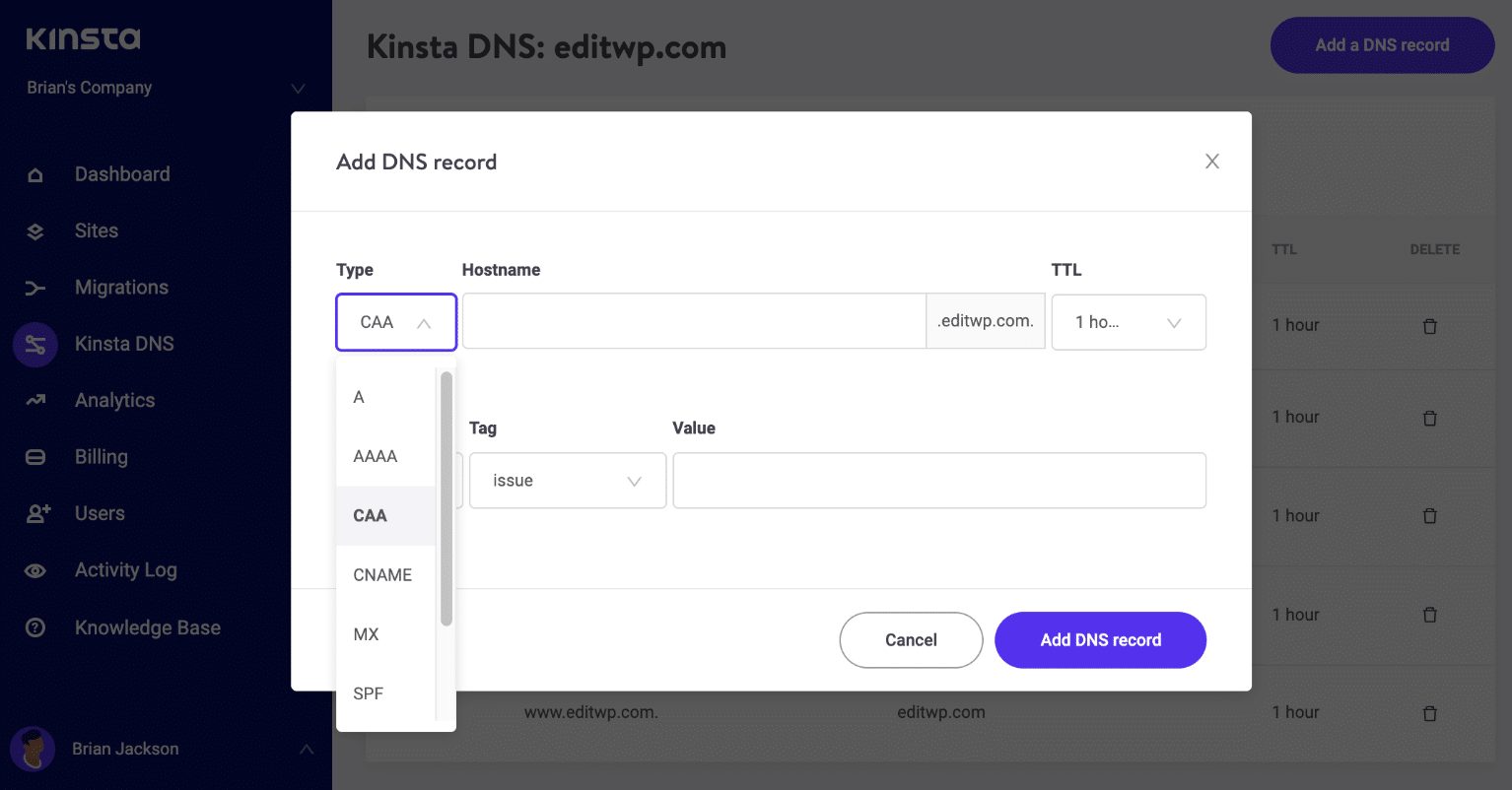Open Analytics from the sidebar
Image resolution: width=1512 pixels, height=790 pixels.
(35, 400)
